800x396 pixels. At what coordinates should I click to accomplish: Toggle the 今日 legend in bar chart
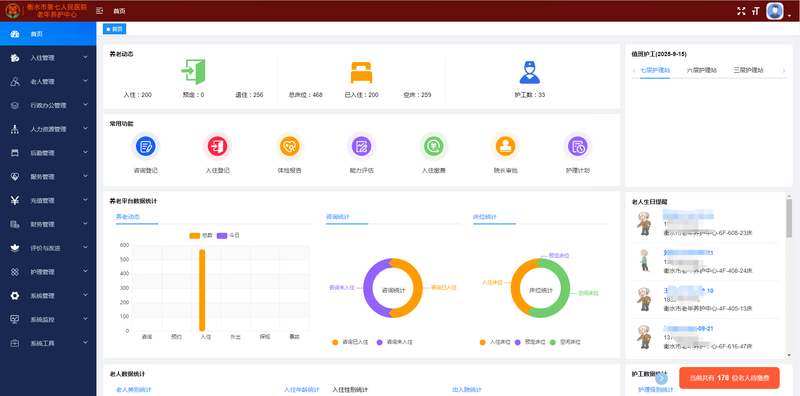click(228, 235)
